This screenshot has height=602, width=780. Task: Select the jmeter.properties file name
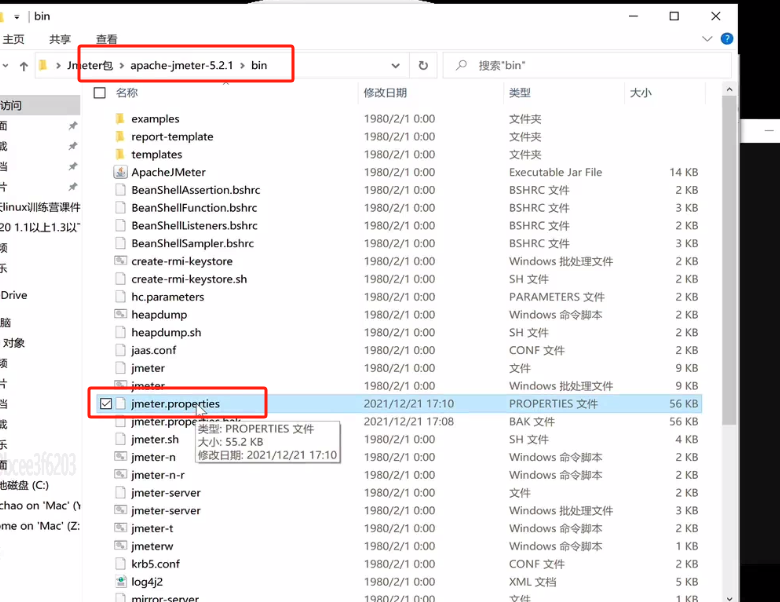click(x=175, y=403)
